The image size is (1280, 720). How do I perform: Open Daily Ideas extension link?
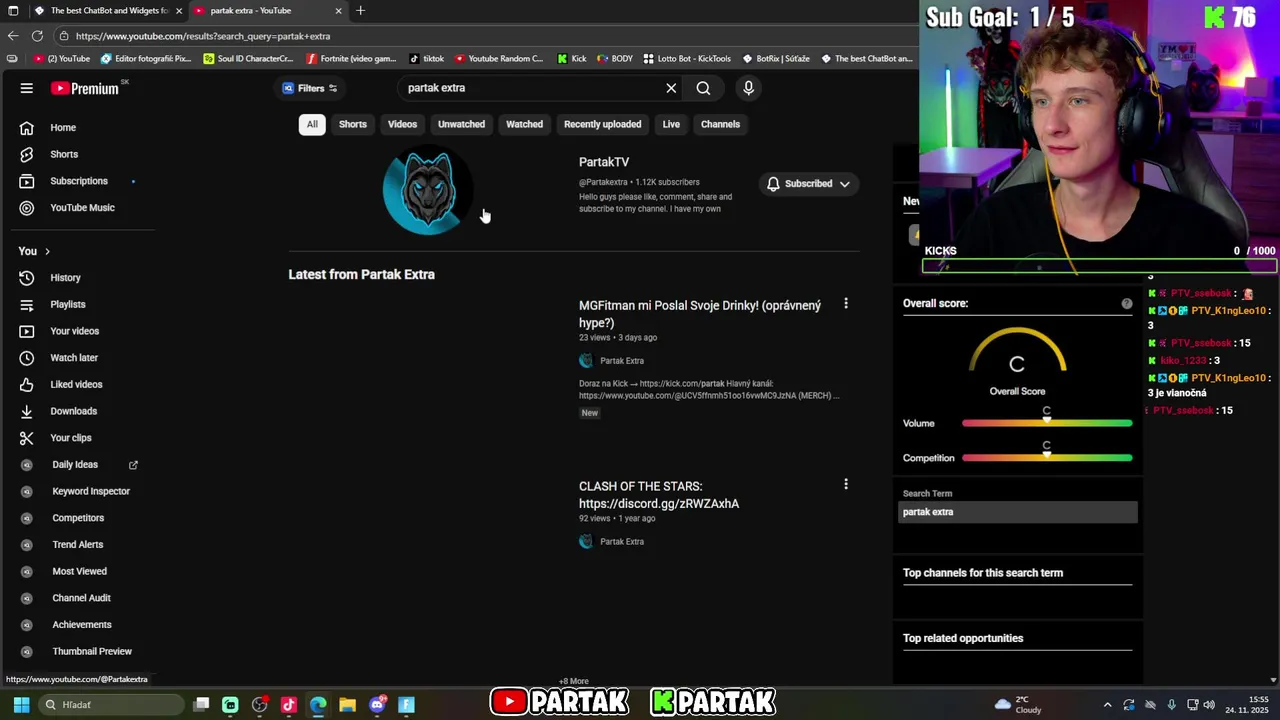(75, 465)
